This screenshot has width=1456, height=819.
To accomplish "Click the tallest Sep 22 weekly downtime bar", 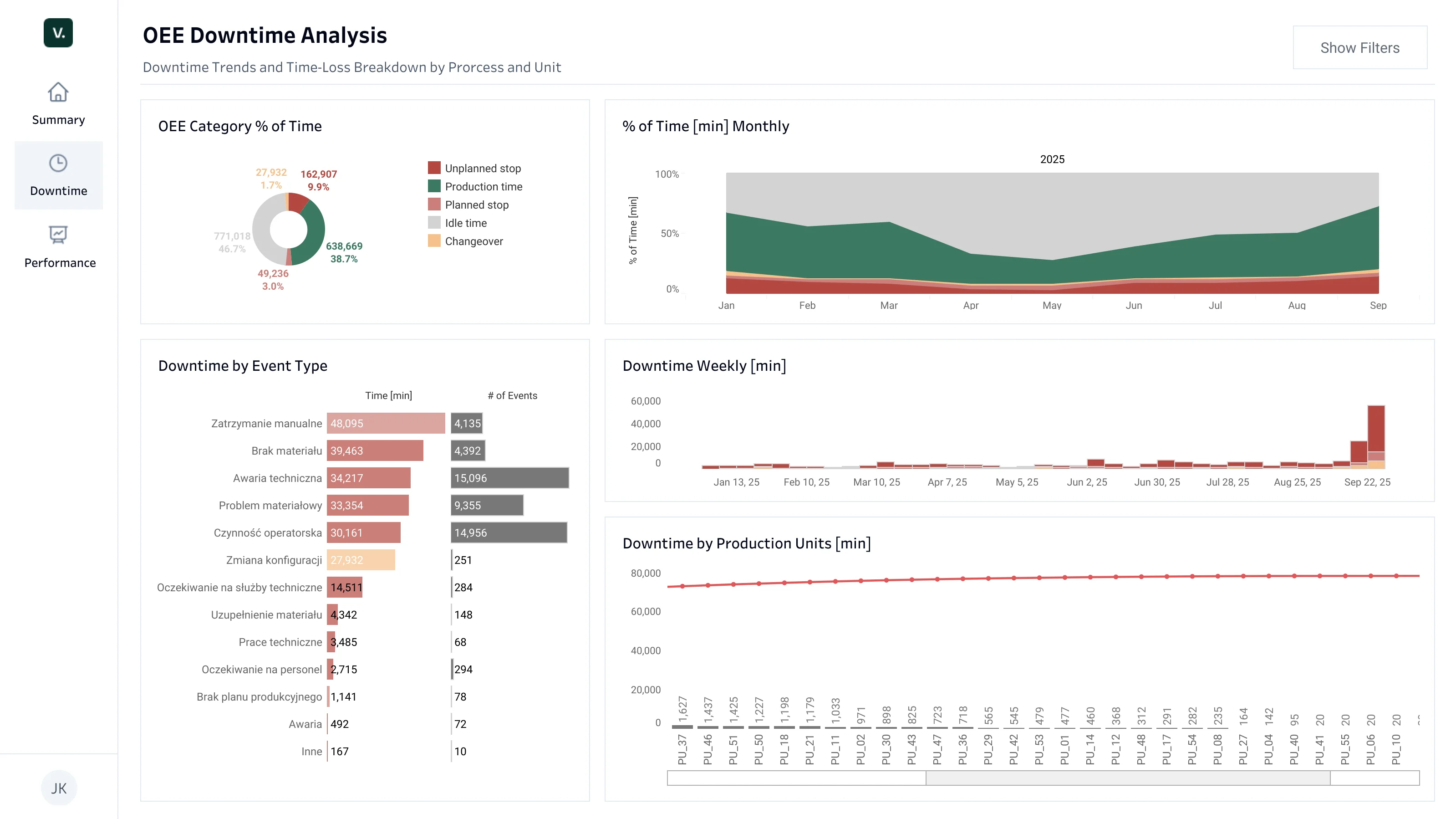I will click(1376, 437).
